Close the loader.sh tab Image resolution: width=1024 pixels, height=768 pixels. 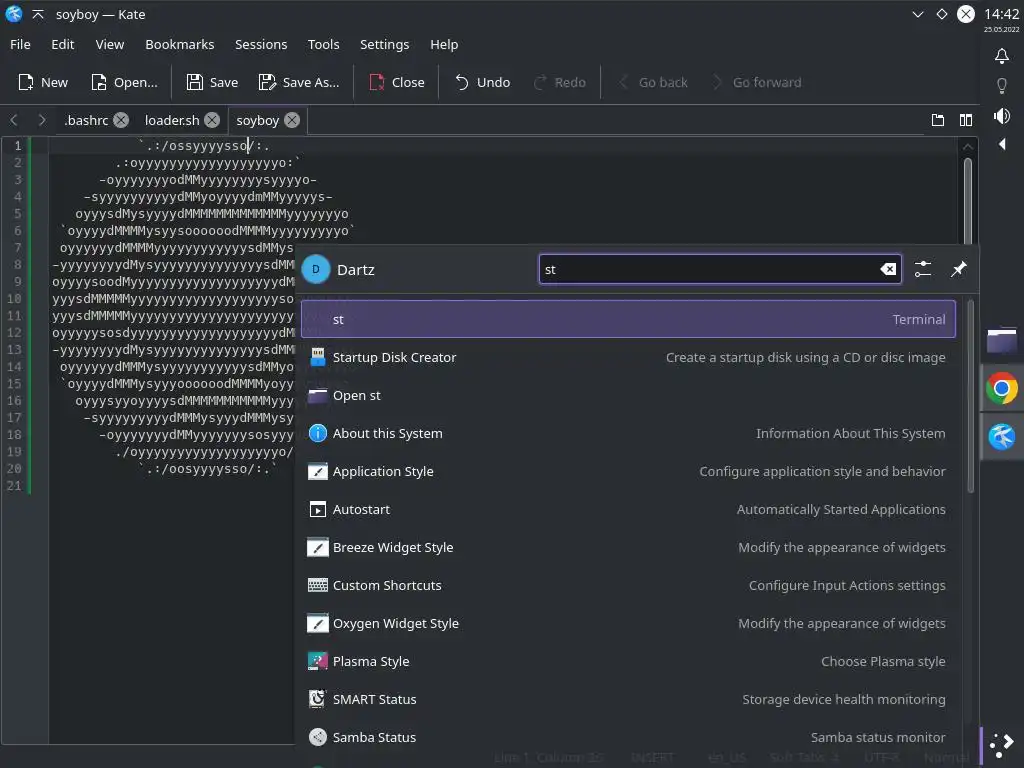212,120
